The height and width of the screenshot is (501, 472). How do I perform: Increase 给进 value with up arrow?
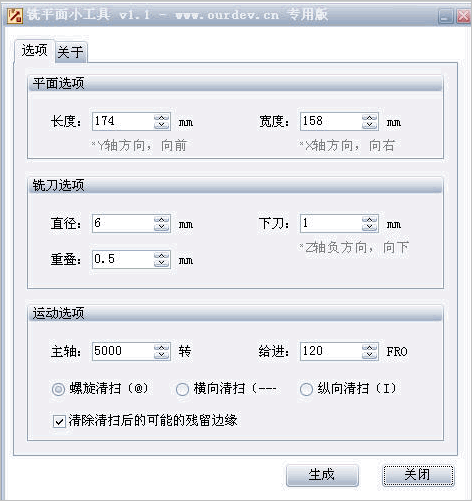coord(370,347)
